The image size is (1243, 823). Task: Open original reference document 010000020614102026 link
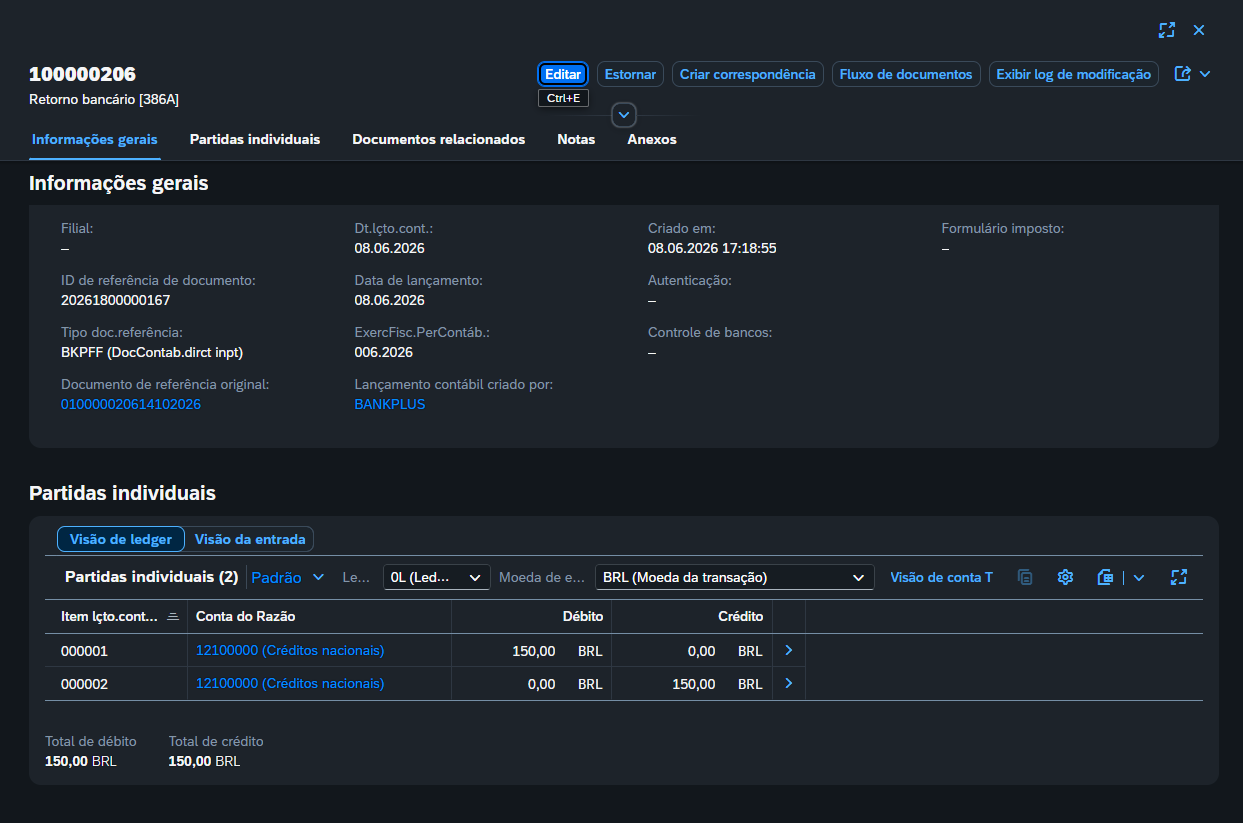point(131,404)
